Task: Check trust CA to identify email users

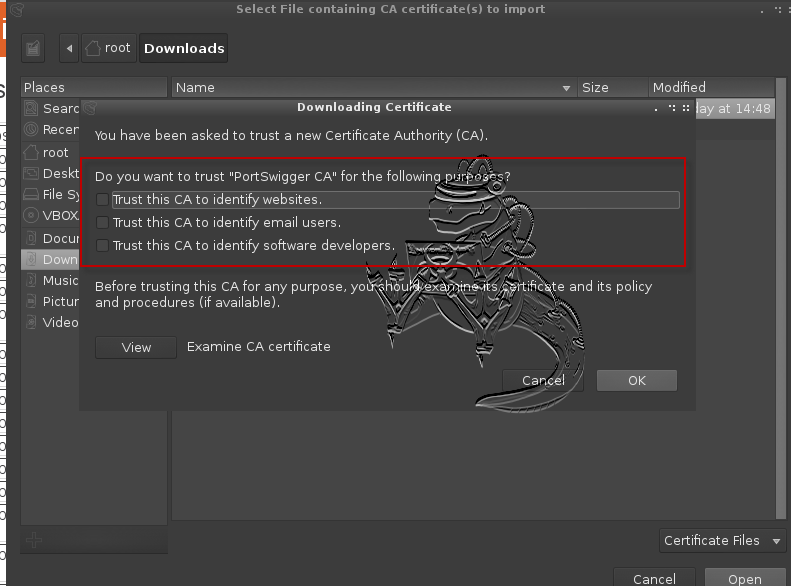Action: point(102,222)
